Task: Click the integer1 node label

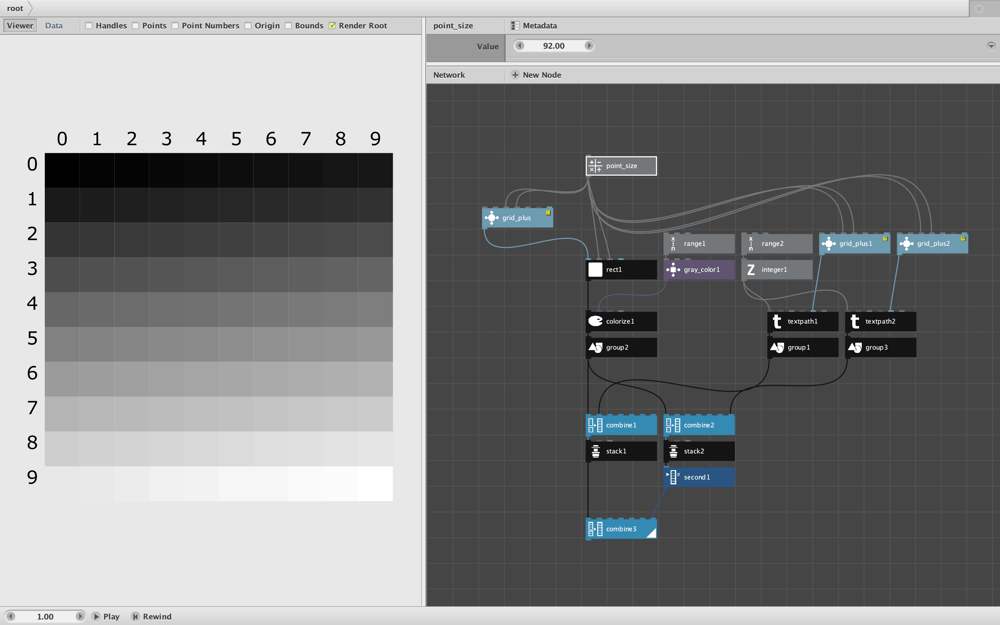Action: (774, 270)
